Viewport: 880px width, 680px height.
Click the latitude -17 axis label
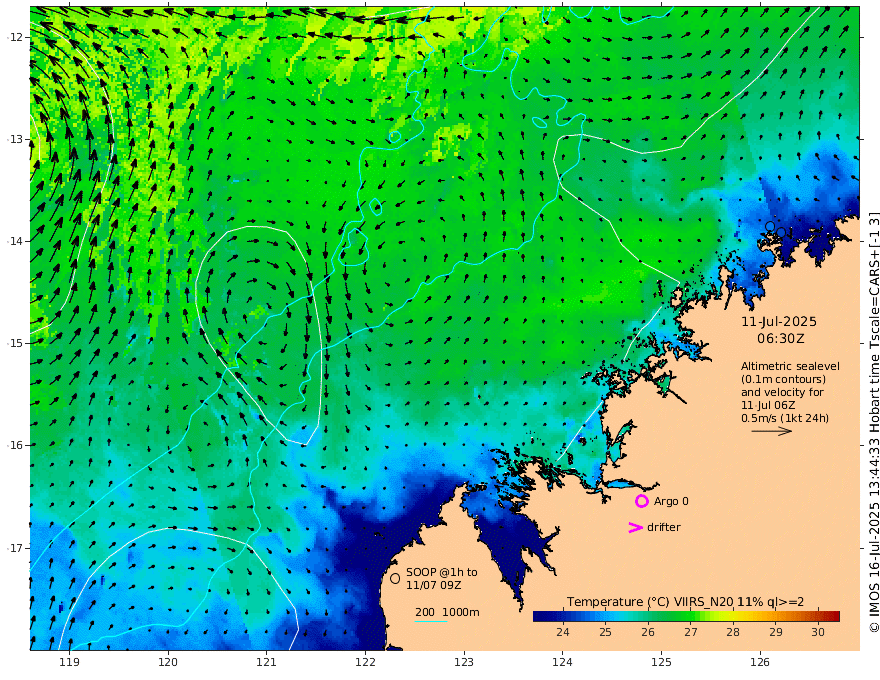15,548
